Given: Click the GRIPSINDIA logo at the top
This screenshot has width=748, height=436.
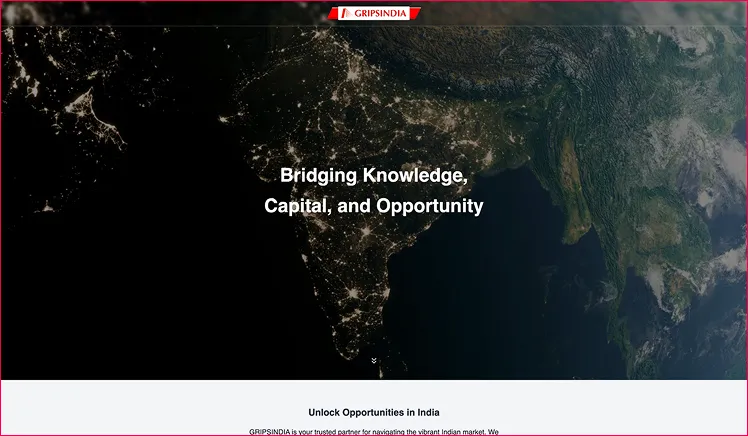Looking at the screenshot, I should coord(374,13).
